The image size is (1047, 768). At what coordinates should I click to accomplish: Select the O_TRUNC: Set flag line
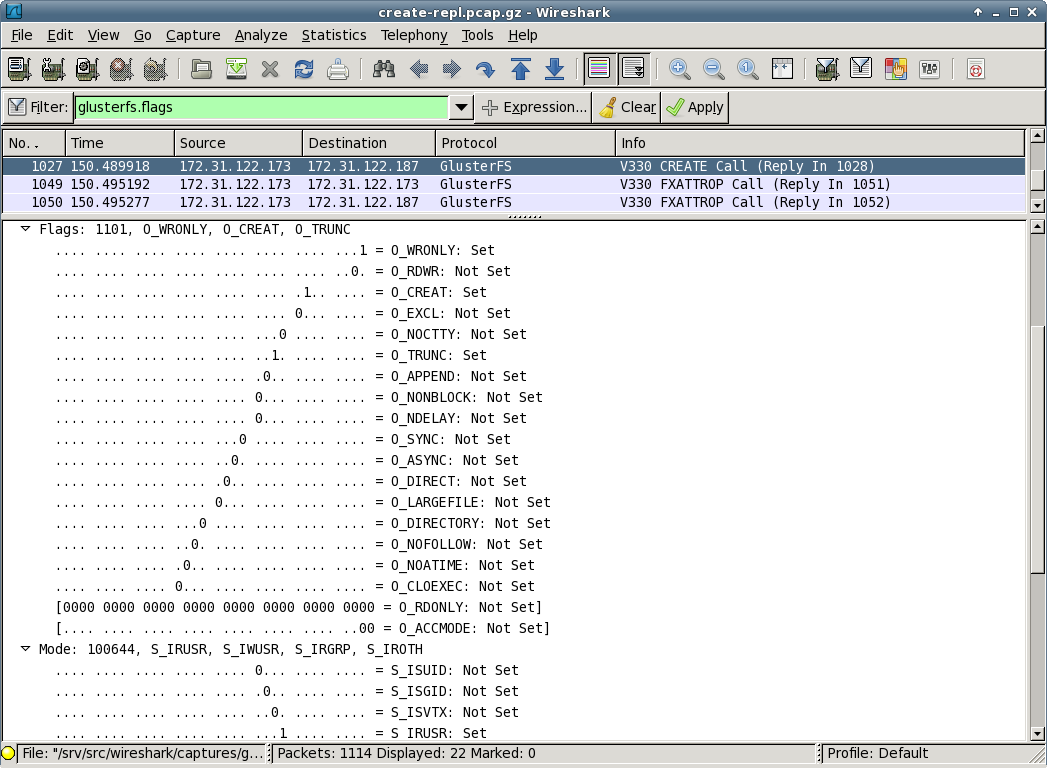(x=271, y=355)
